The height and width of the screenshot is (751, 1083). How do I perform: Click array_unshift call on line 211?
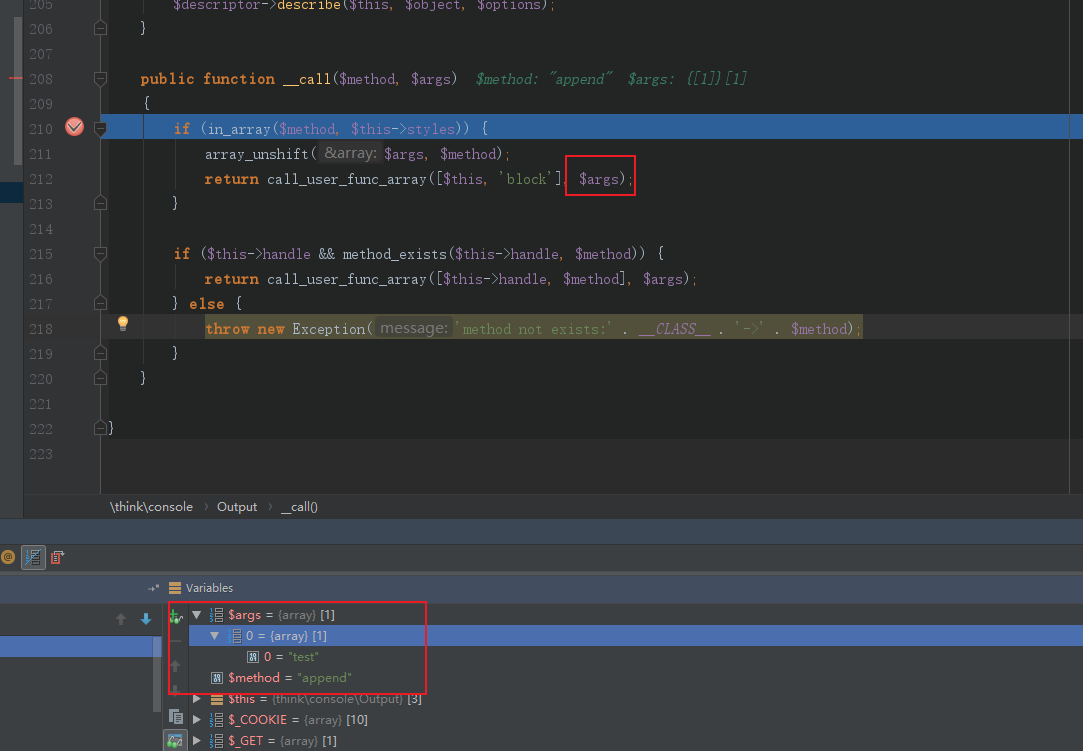point(256,154)
